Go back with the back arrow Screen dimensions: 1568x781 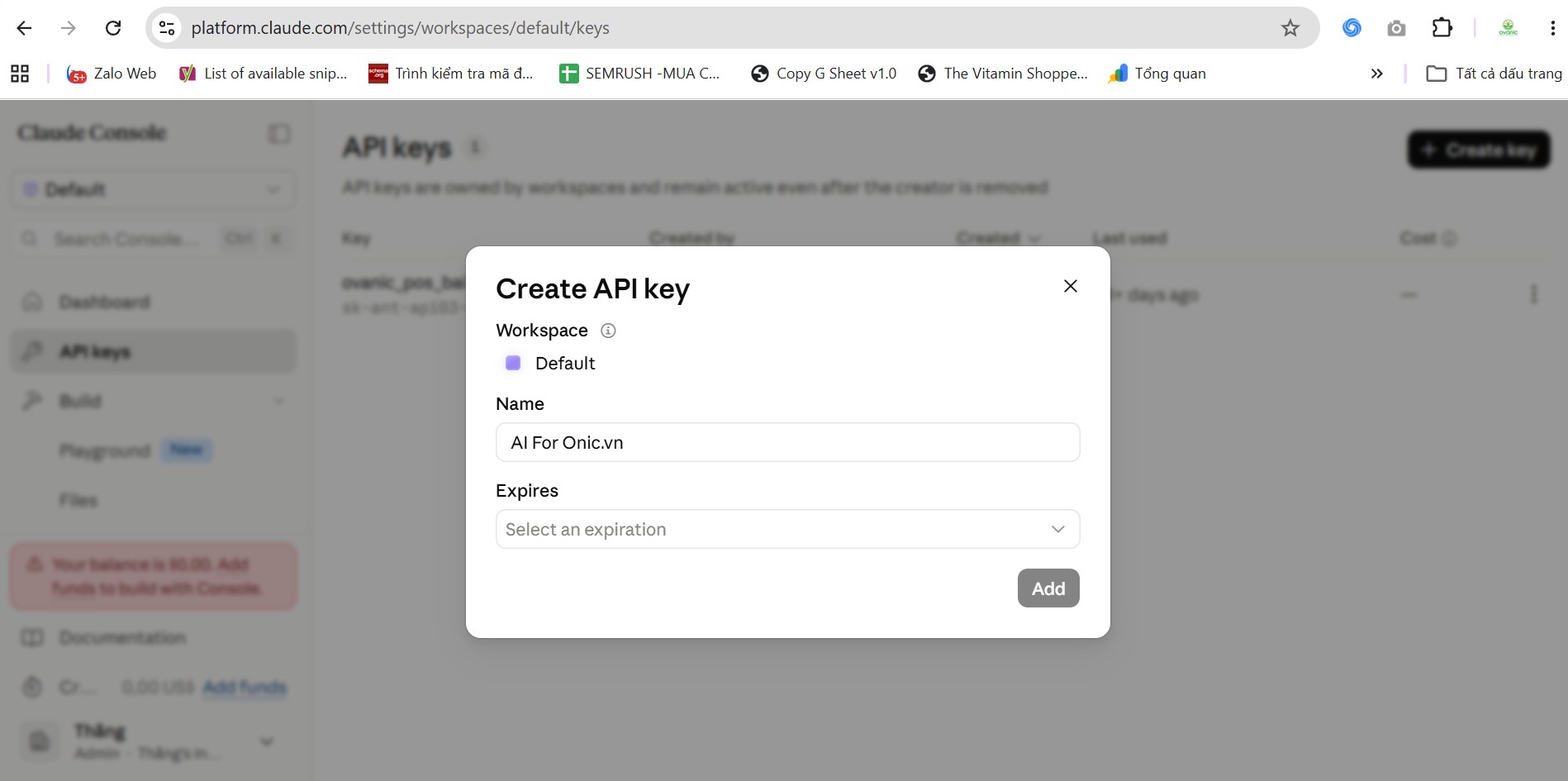point(24,28)
